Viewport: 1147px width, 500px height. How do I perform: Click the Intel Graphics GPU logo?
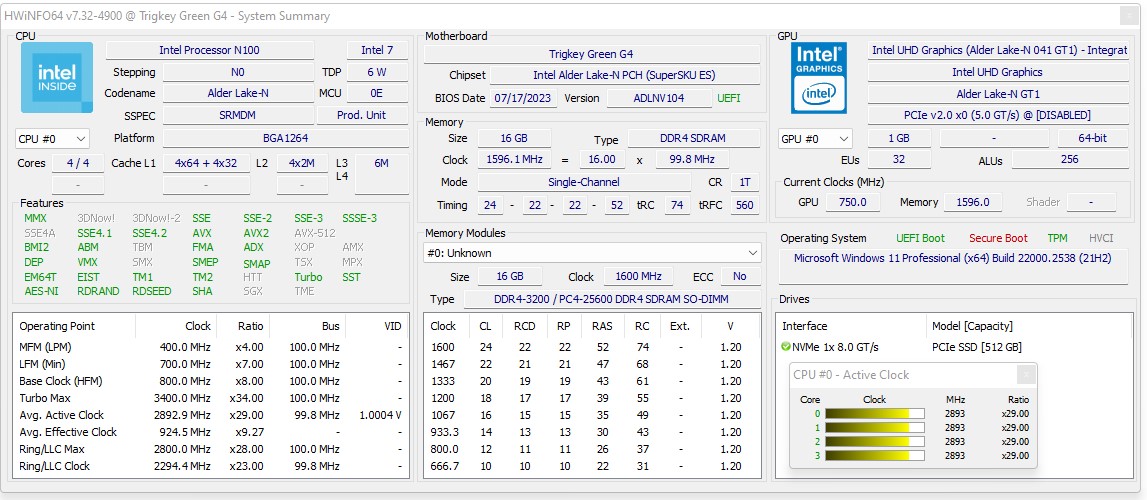coord(819,78)
